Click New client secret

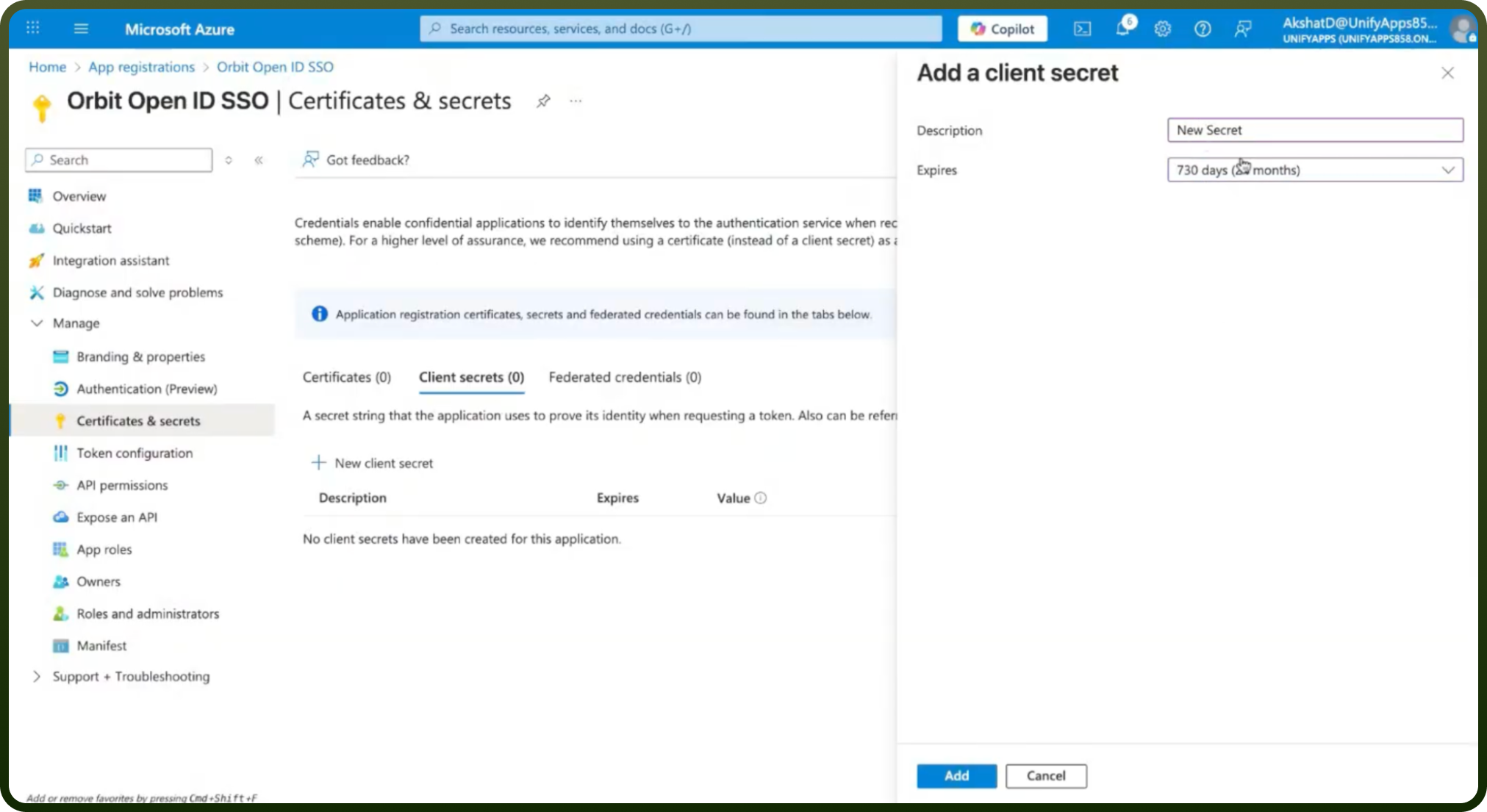(x=372, y=463)
